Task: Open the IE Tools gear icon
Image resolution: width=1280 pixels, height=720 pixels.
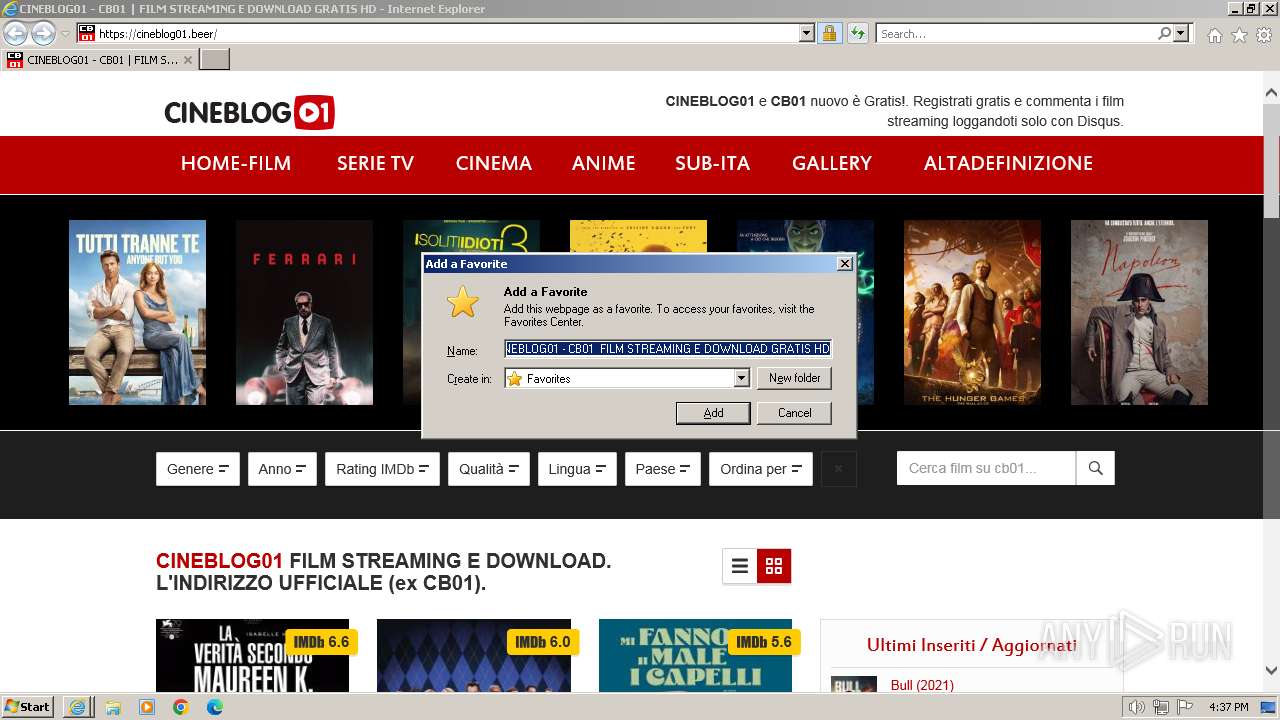Action: tap(1264, 35)
